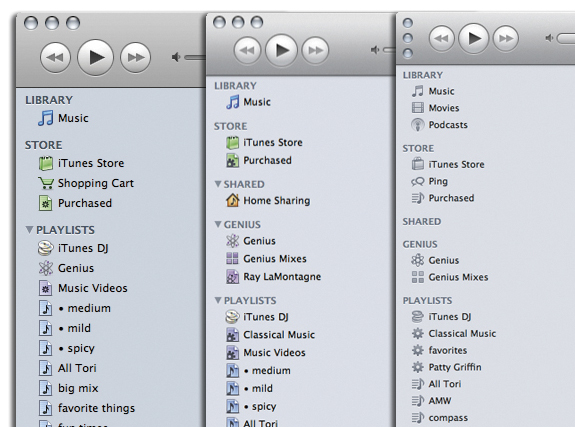Open Genius Mixes icon in right window
The image size is (575, 427).
click(x=418, y=277)
